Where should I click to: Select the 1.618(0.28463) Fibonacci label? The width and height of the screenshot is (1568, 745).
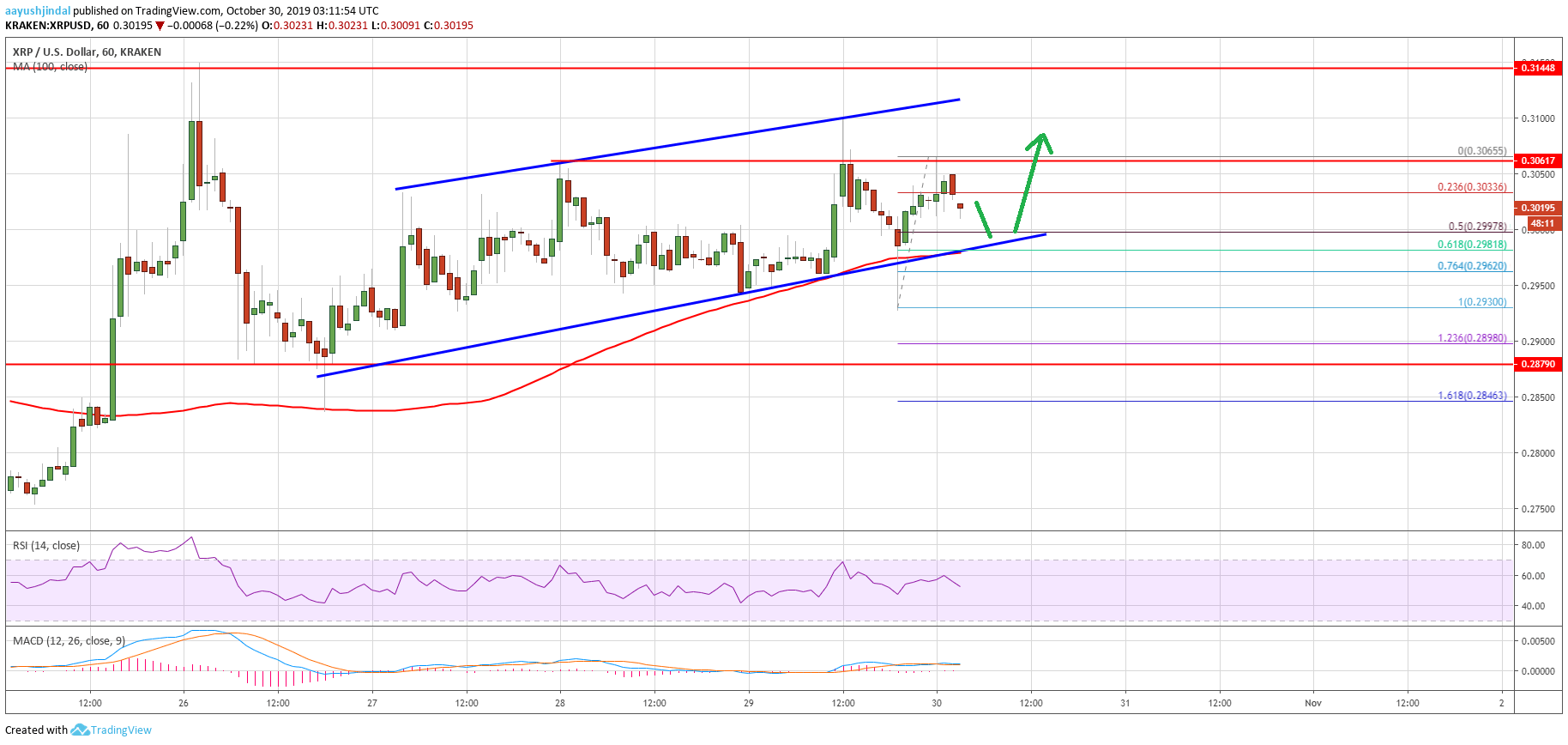1472,396
